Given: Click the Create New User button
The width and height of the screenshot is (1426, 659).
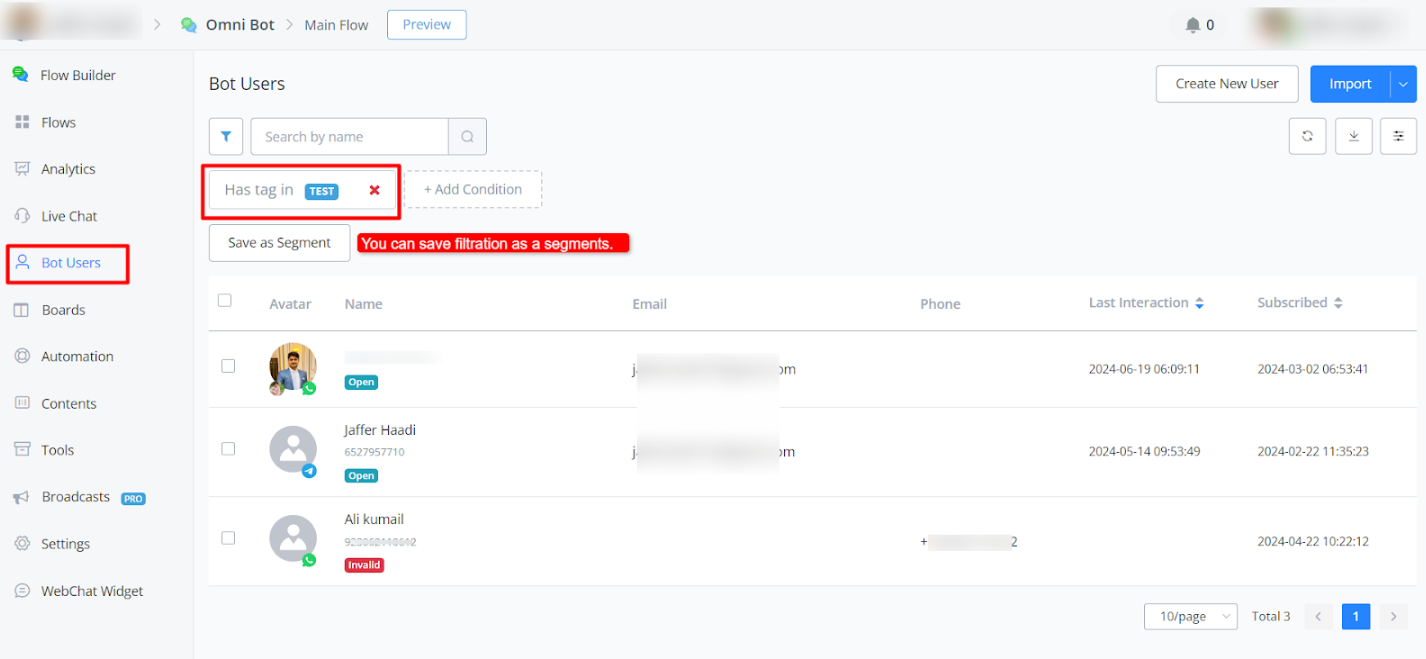Looking at the screenshot, I should (1226, 84).
